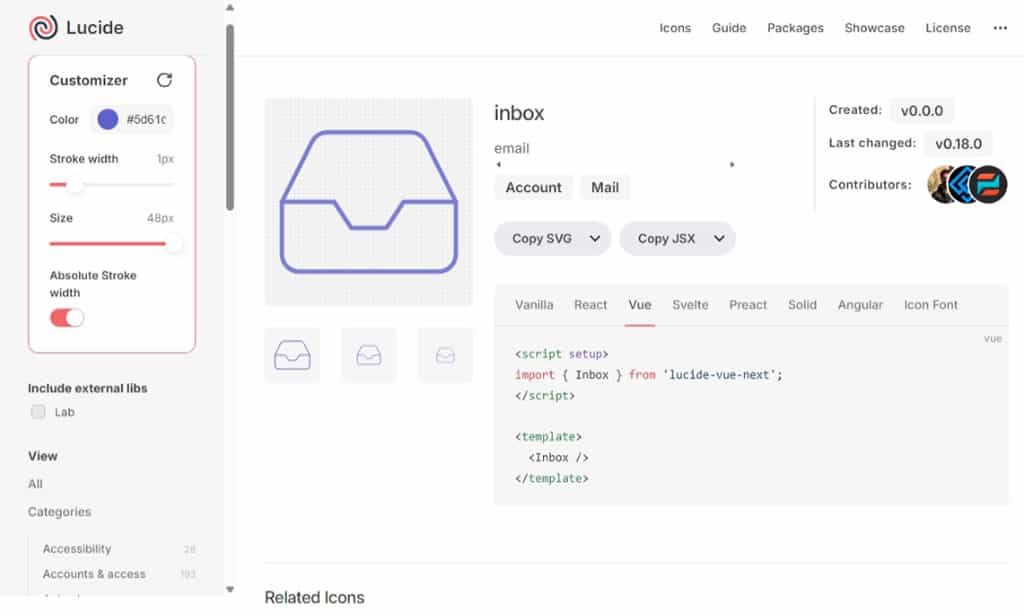Switch to the Vanilla code tab
The height and width of the screenshot is (615, 1024).
[534, 305]
